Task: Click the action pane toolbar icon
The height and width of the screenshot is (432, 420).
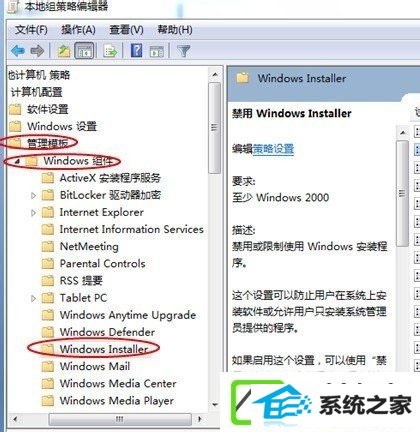Action: (157, 51)
